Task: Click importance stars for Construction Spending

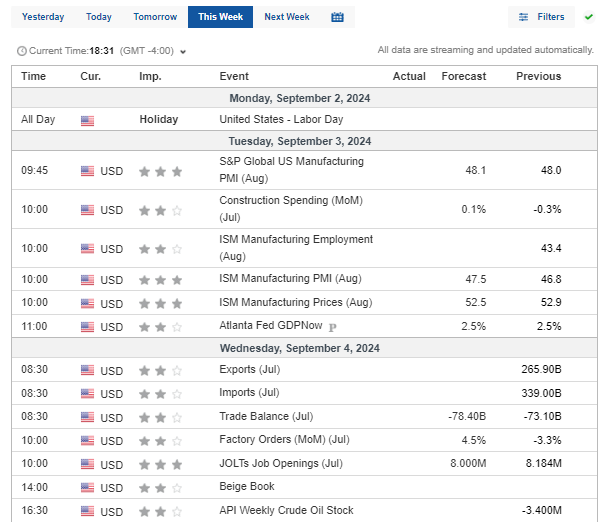Action: pos(160,210)
